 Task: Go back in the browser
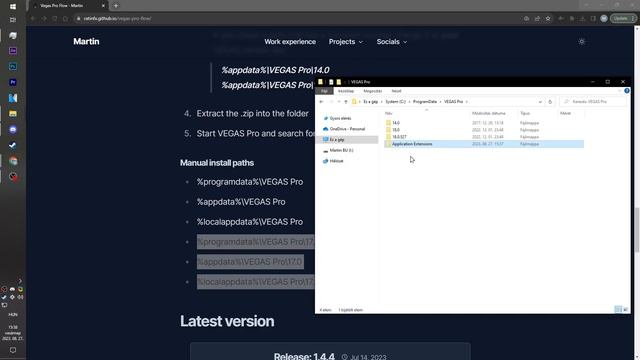[33, 18]
